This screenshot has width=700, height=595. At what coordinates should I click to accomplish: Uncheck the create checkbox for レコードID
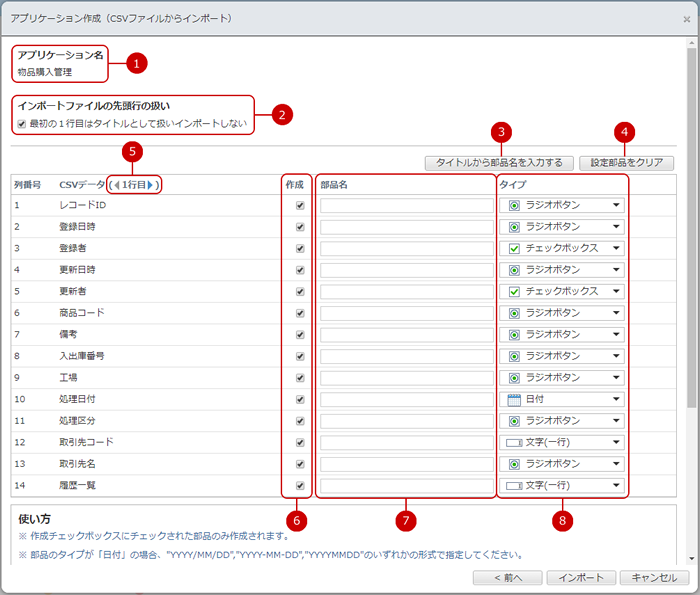point(300,205)
